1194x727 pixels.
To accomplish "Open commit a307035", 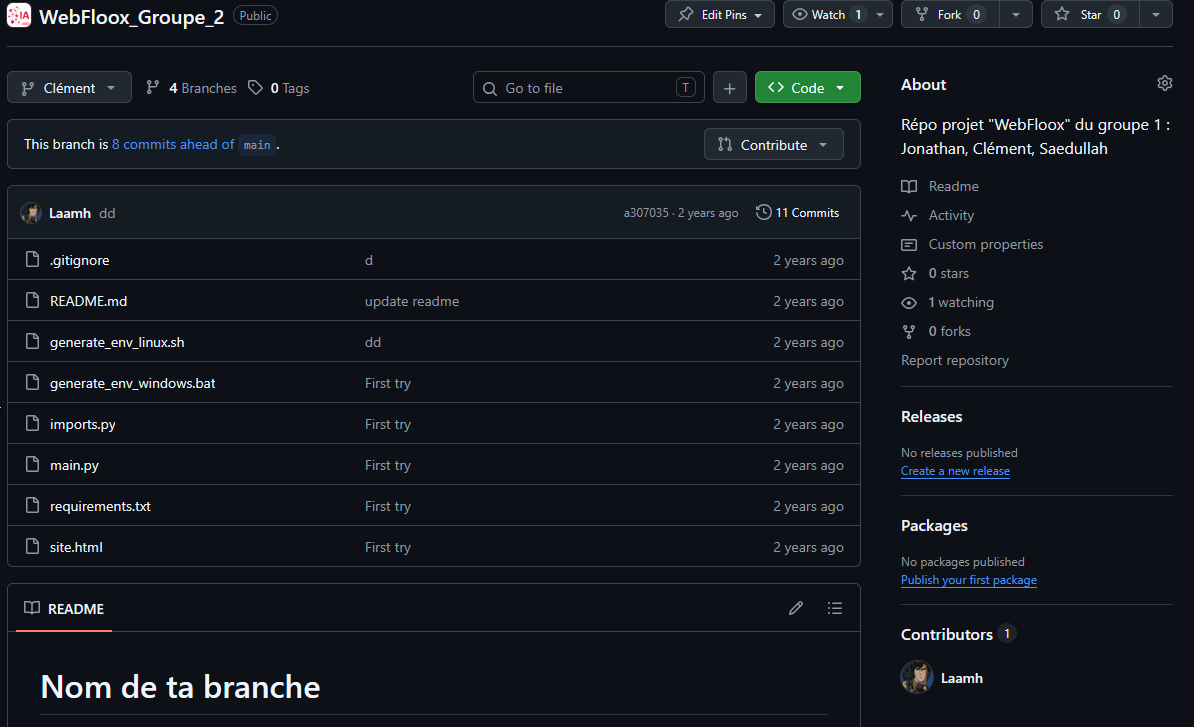I will click(x=646, y=213).
